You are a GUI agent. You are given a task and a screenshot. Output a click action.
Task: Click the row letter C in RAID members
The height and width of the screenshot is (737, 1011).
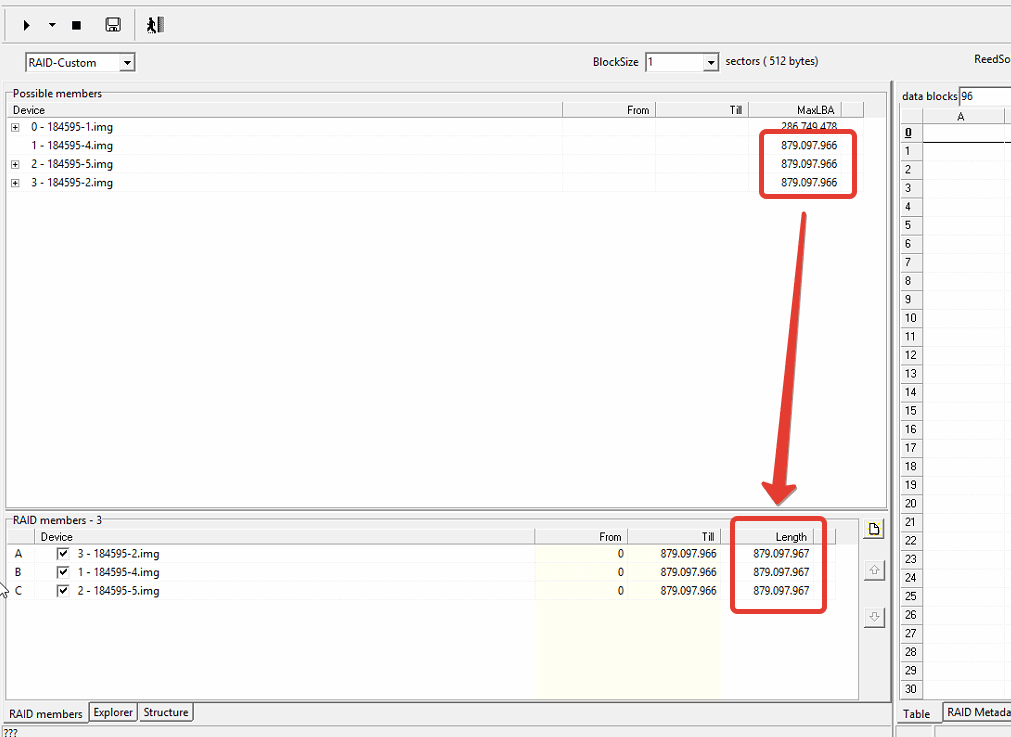click(x=18, y=591)
